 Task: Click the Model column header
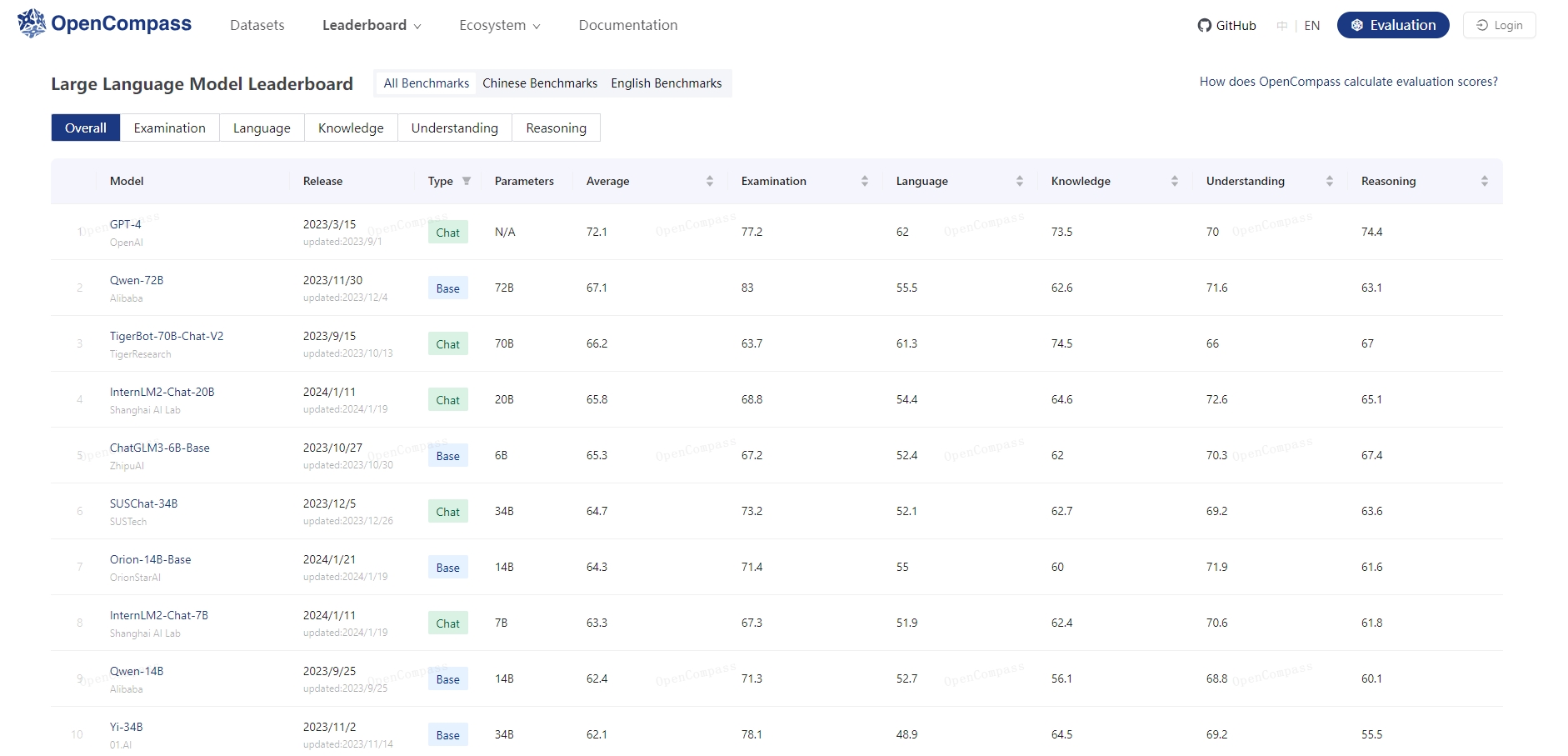[x=127, y=181]
